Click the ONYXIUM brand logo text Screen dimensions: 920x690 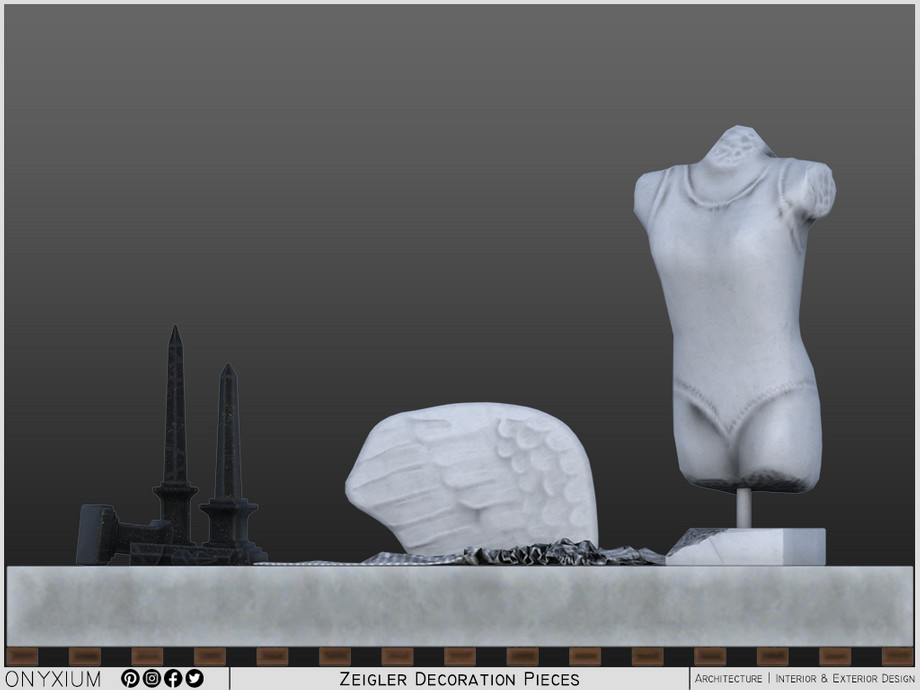tap(53, 679)
